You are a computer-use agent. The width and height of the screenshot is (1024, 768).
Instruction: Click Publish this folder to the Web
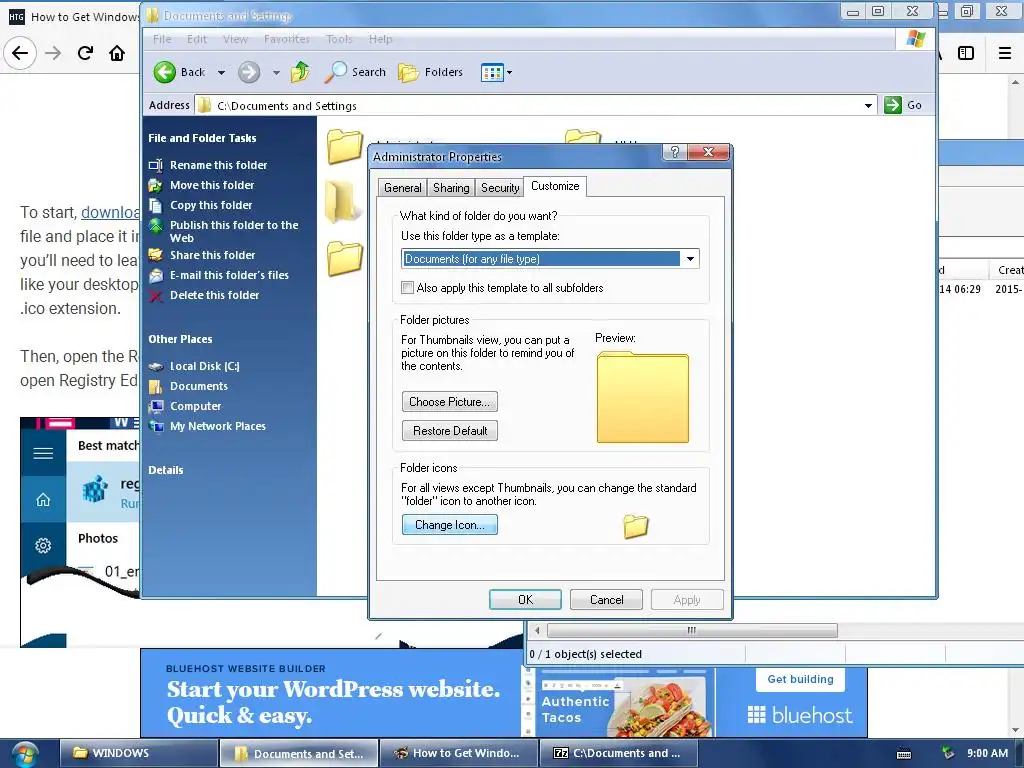[x=233, y=231]
